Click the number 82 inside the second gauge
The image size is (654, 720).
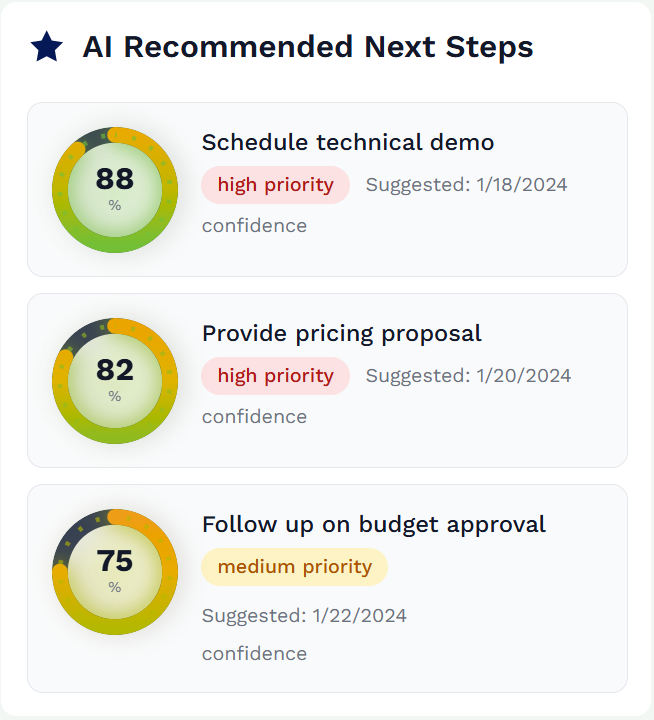coord(115,370)
